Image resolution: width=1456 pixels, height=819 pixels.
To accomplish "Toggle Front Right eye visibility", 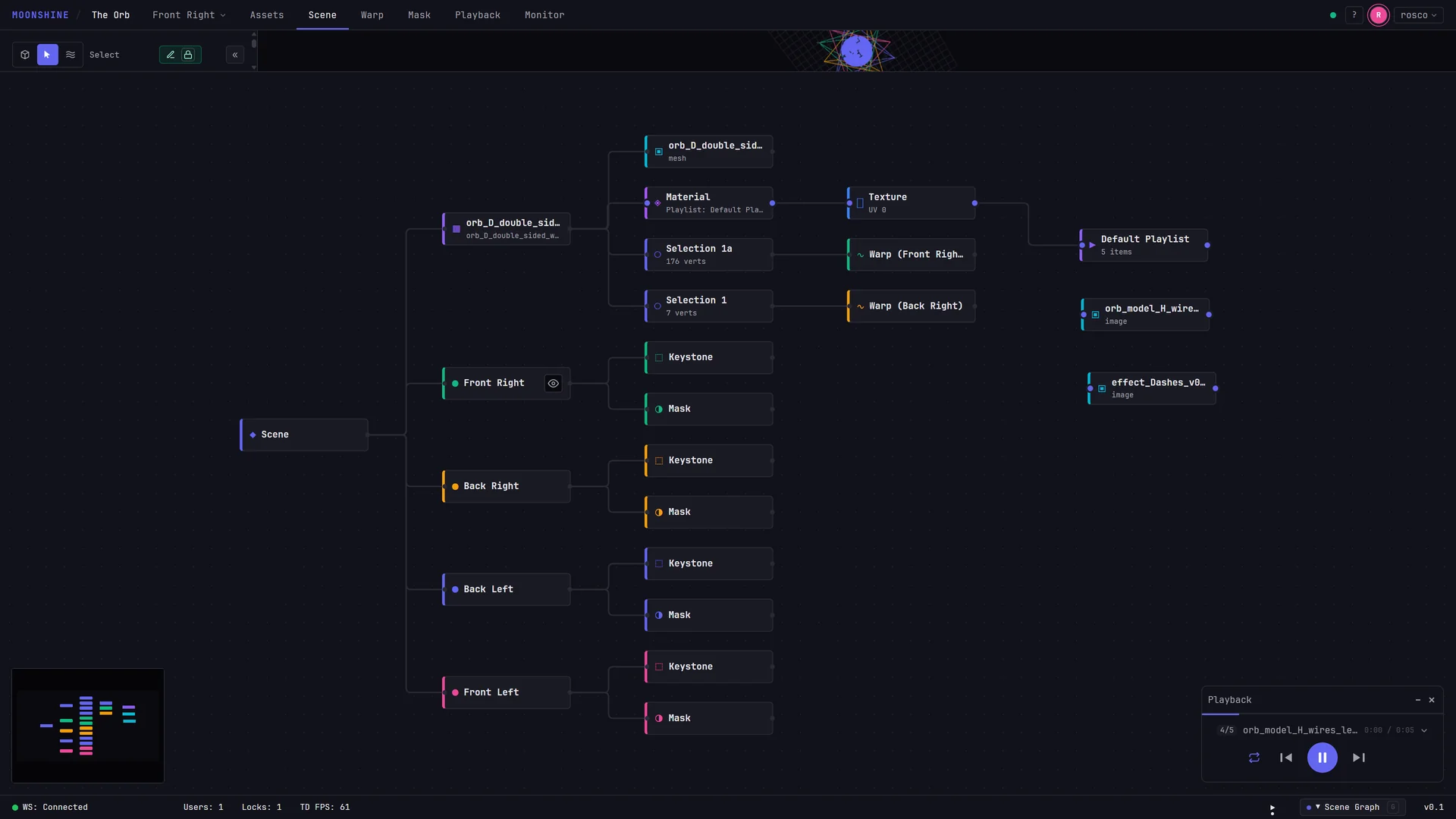I will coord(554,384).
